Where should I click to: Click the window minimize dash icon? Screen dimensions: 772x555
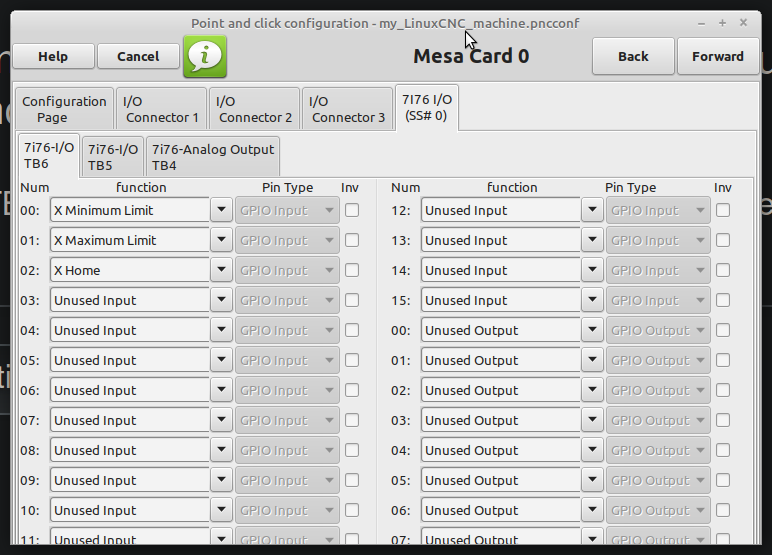(701, 24)
